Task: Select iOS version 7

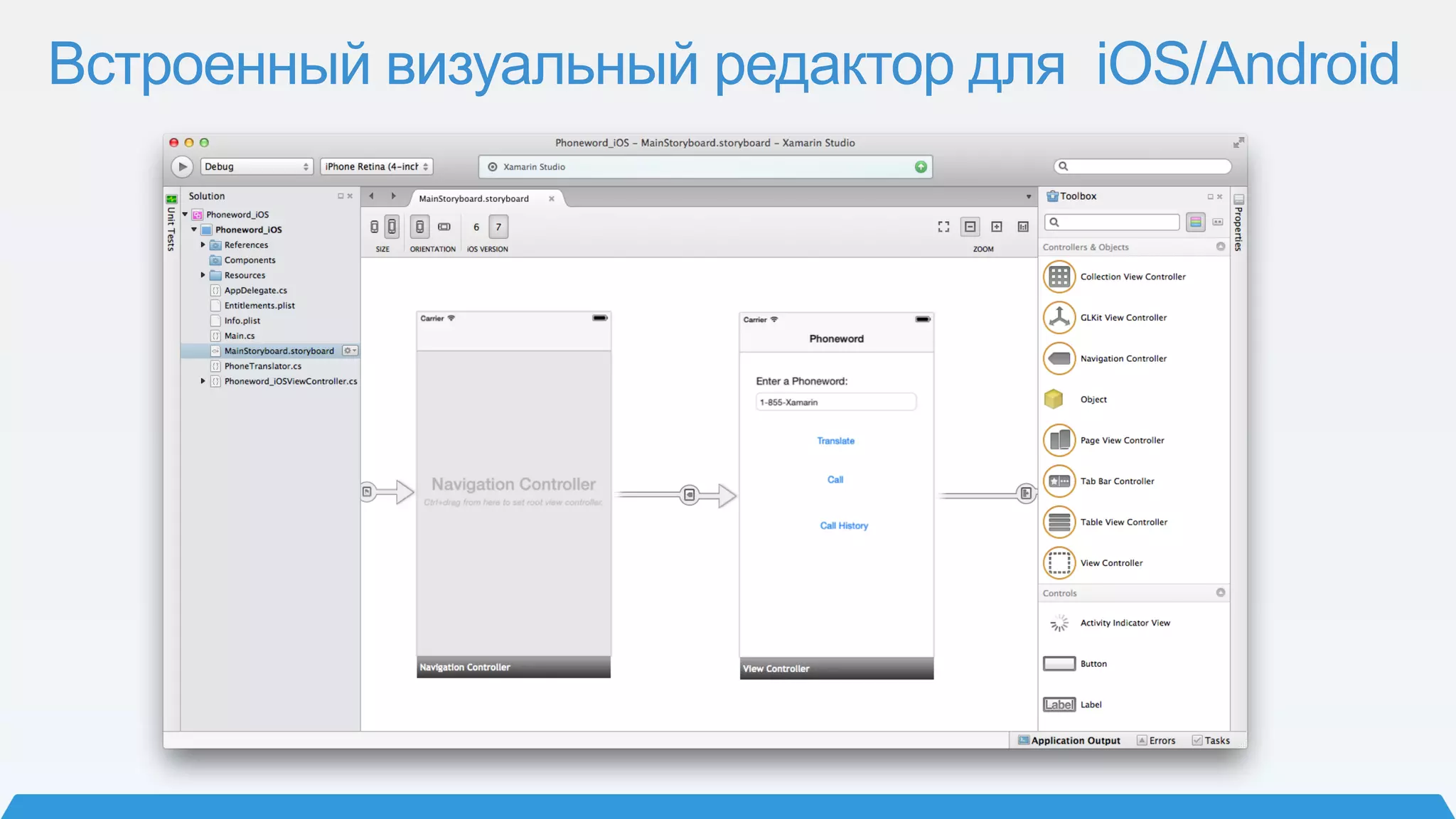Action: (498, 227)
